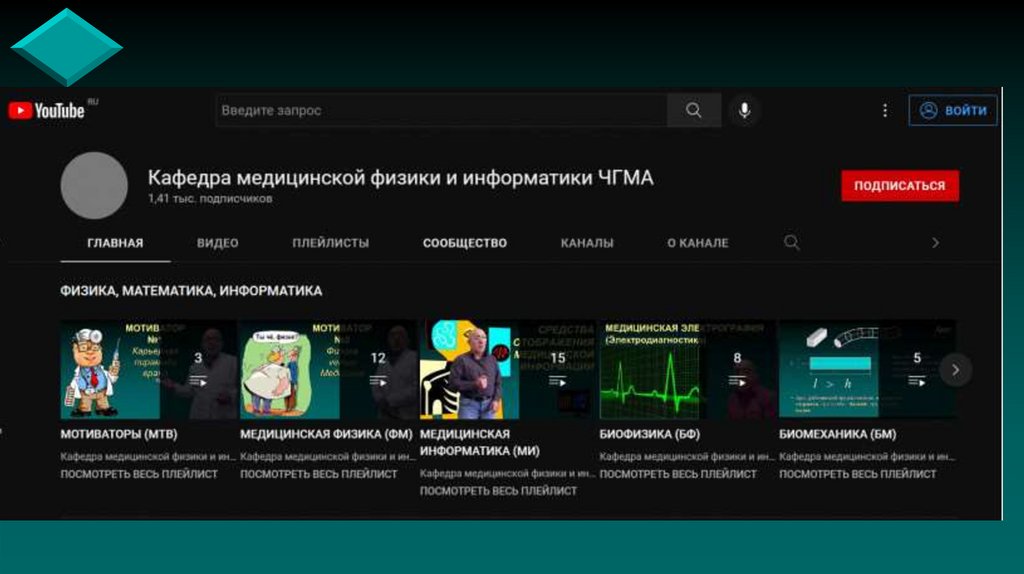Click the channel title Кафедра медицинской физики
The height and width of the screenshot is (574, 1024).
[400, 178]
